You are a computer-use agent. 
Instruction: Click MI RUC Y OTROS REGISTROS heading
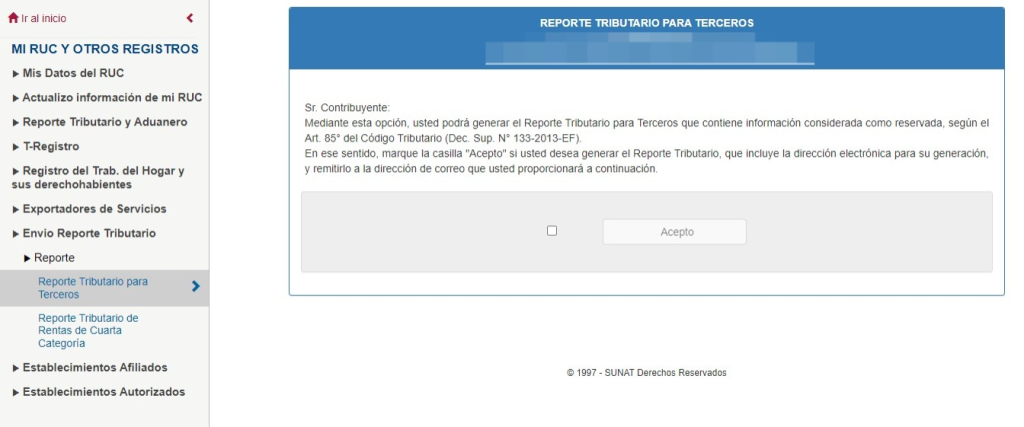coord(105,49)
